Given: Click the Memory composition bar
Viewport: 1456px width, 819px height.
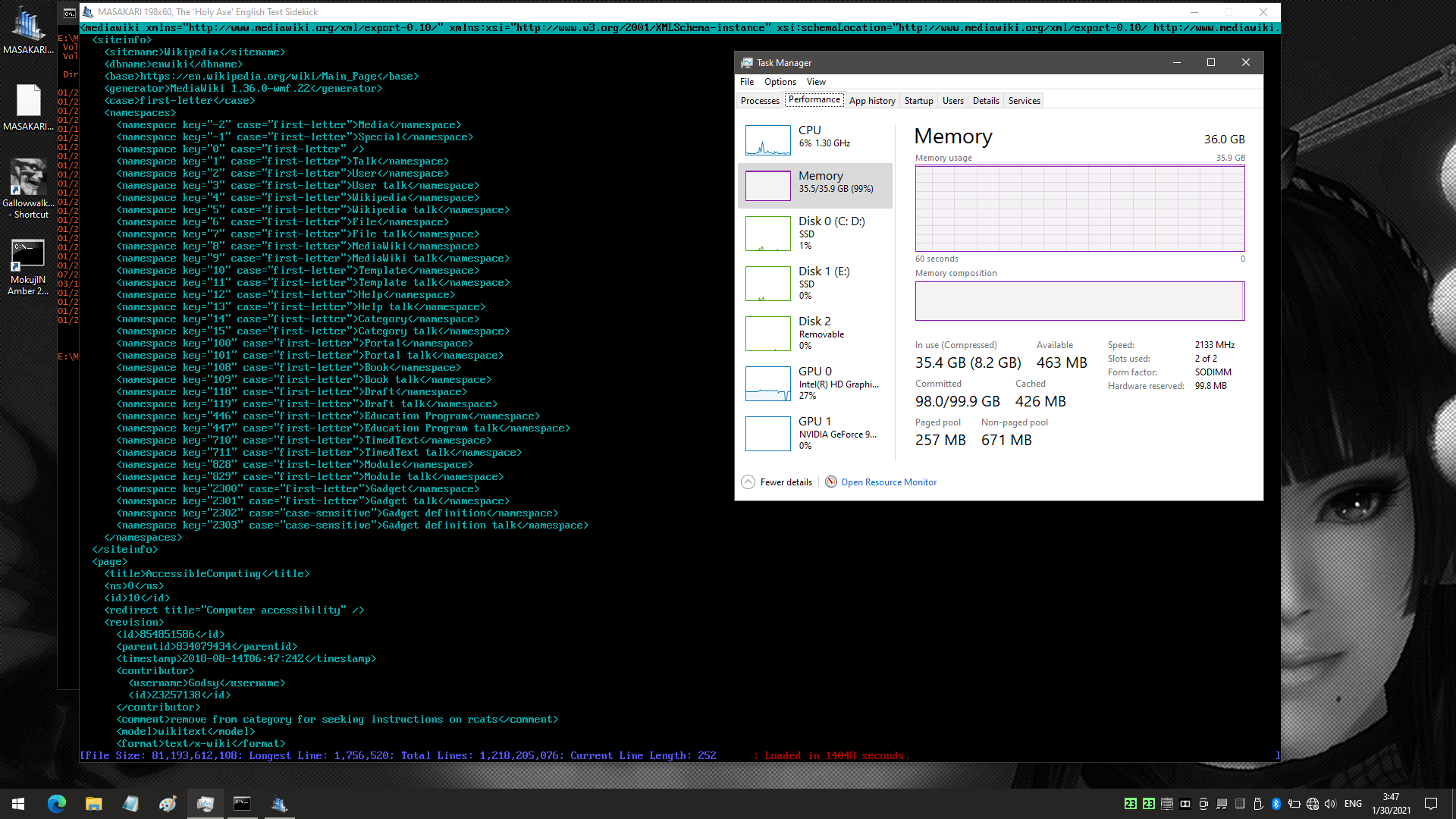Looking at the screenshot, I should coord(1079,301).
